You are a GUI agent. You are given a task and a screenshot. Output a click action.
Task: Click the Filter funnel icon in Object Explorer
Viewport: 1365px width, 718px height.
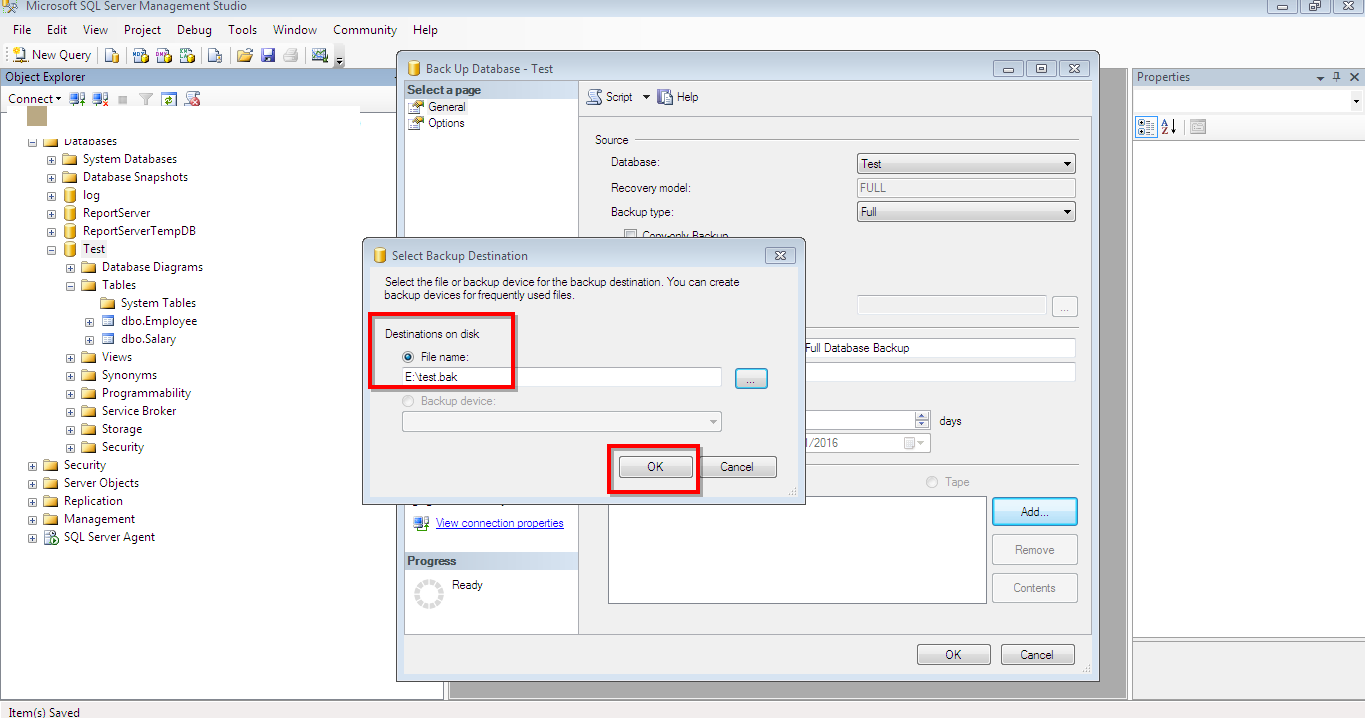tap(146, 99)
